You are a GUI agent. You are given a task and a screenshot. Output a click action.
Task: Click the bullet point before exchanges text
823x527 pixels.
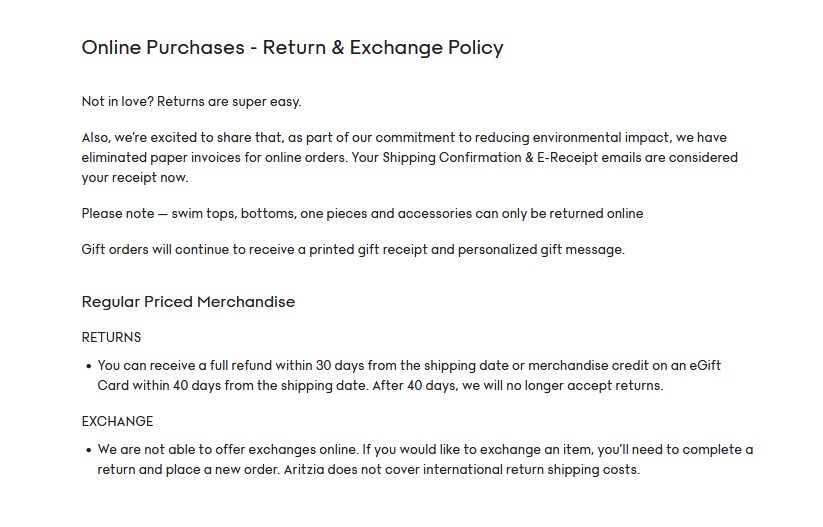point(88,450)
